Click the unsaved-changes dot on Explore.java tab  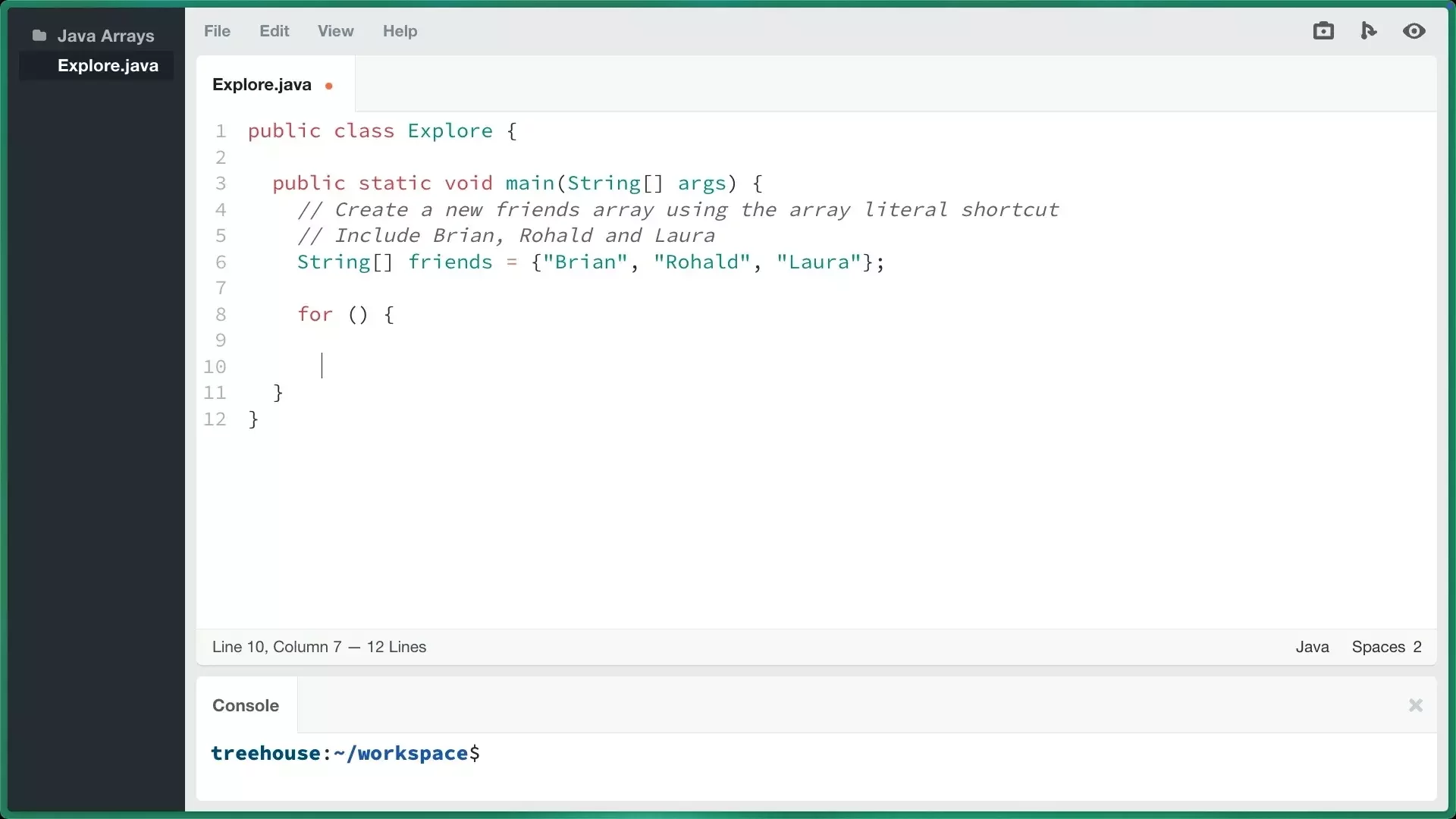[329, 85]
